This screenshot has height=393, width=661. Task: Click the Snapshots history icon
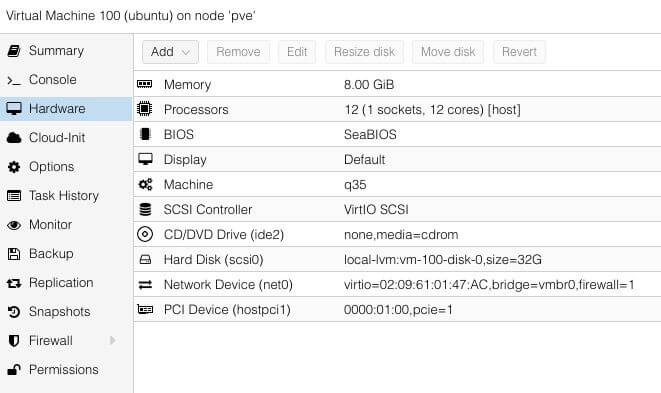[14, 312]
